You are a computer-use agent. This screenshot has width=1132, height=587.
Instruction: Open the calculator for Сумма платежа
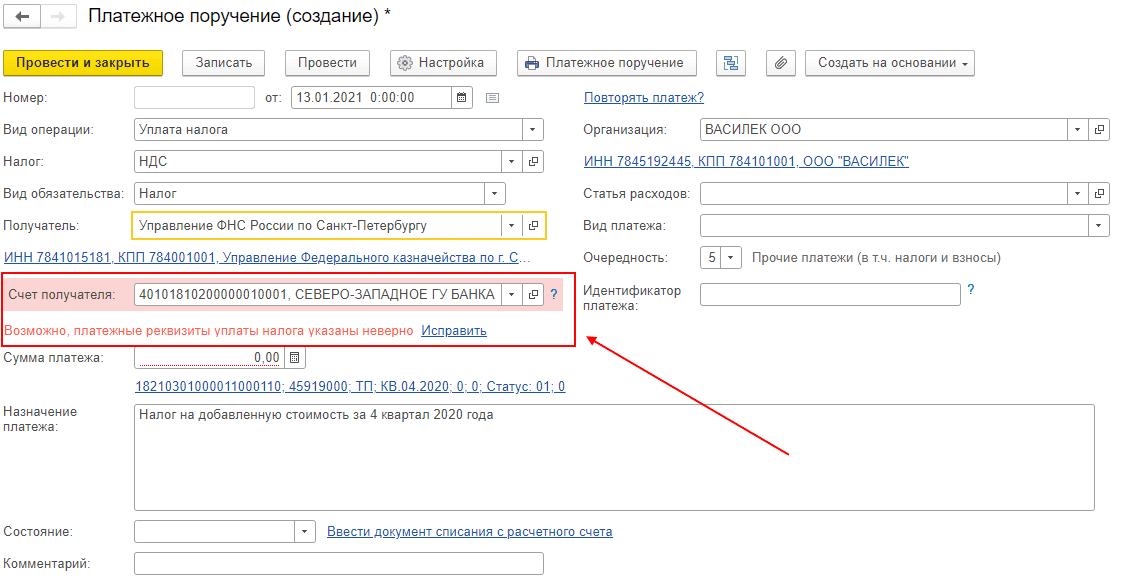(294, 357)
